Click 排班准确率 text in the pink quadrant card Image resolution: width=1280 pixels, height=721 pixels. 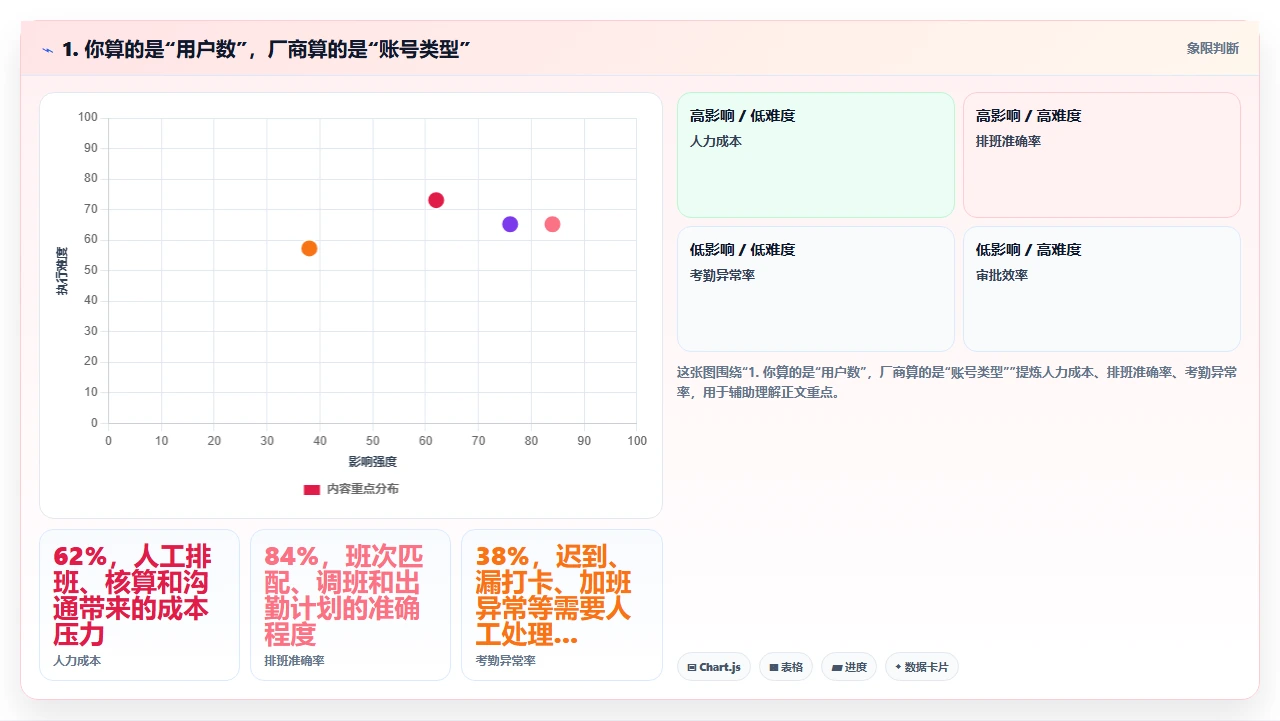click(x=1008, y=142)
